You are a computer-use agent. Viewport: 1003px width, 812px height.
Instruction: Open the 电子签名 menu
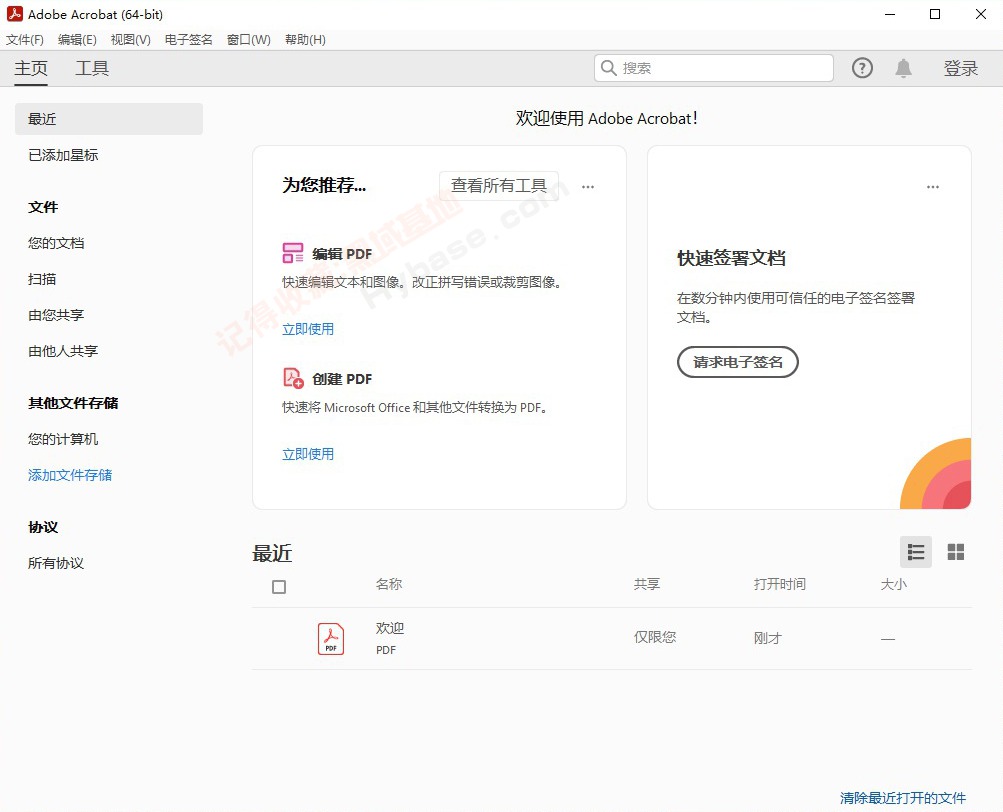pos(188,40)
